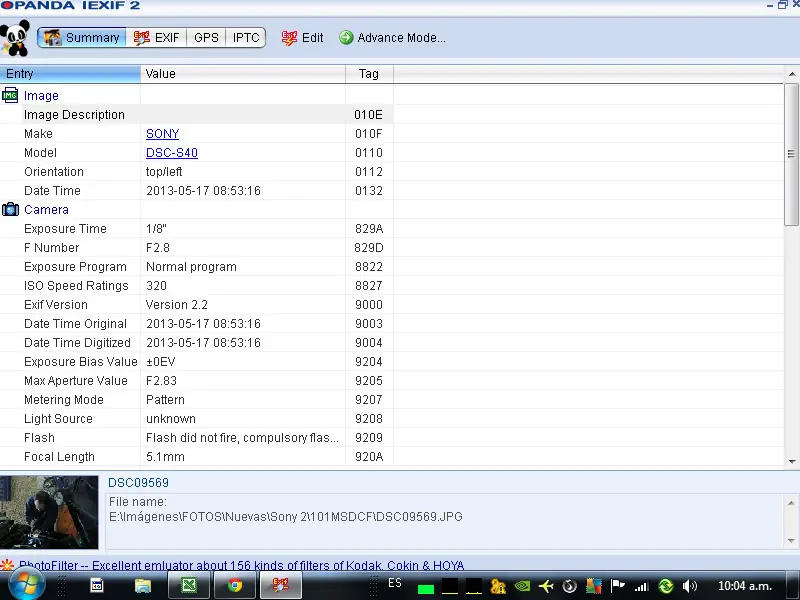Select the Flash entry
Viewport: 800px width, 600px height.
(39, 438)
